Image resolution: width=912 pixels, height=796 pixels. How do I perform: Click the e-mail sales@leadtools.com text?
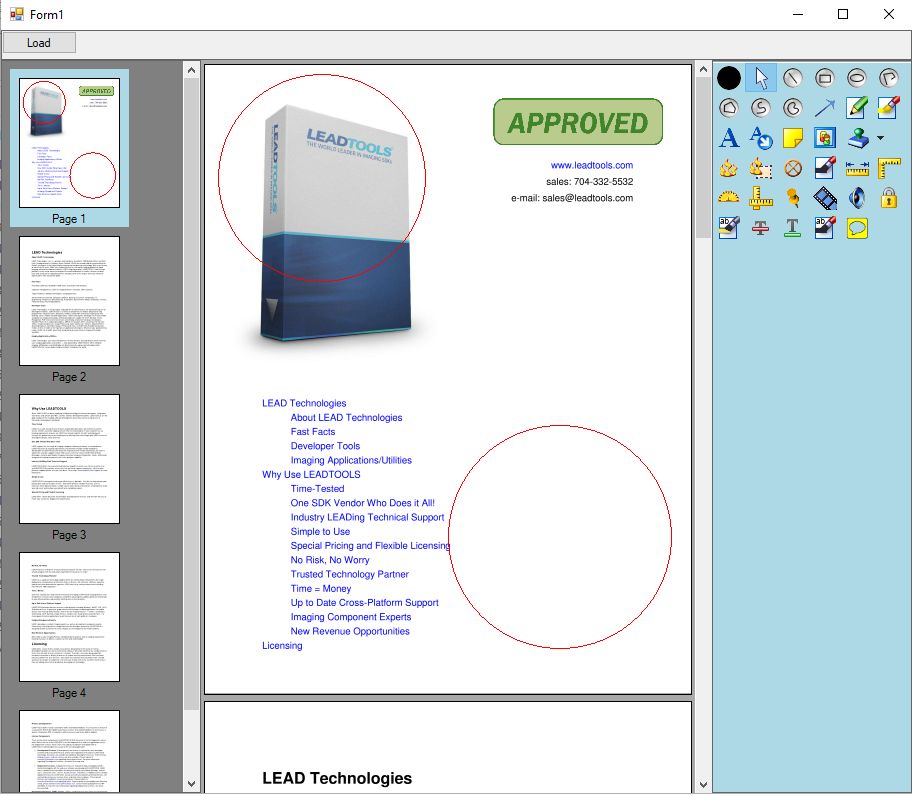(572, 198)
